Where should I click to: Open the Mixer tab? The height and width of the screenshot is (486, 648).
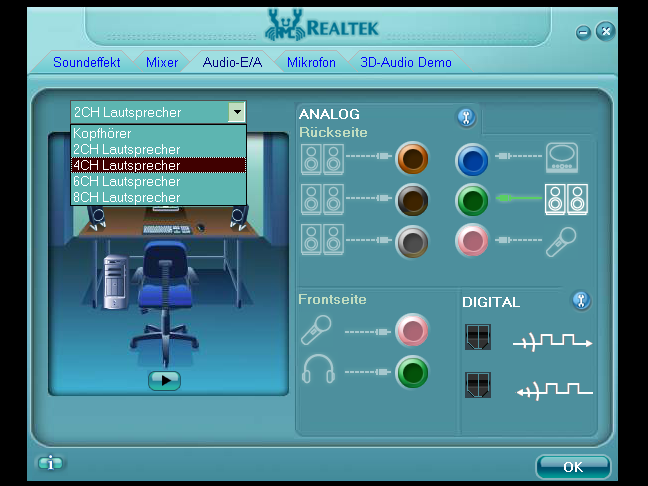click(x=162, y=62)
